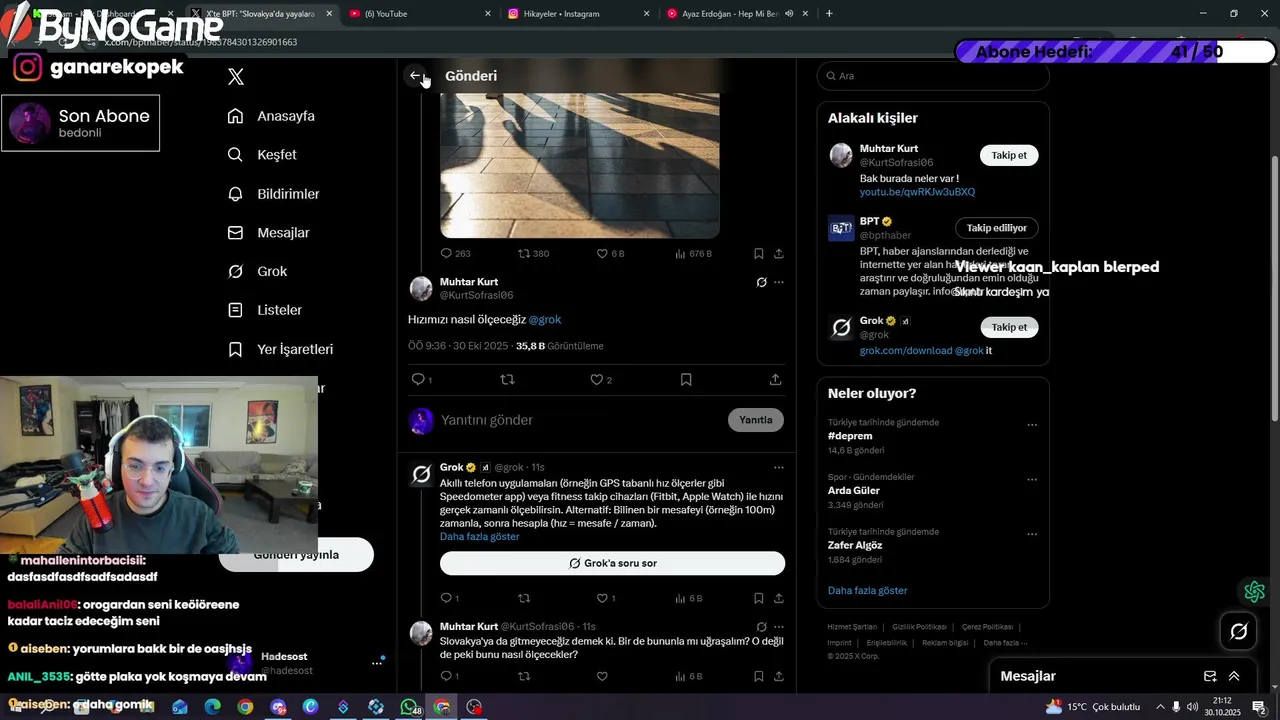View analytics showing 676 B views
1280x720 pixels.
[694, 254]
